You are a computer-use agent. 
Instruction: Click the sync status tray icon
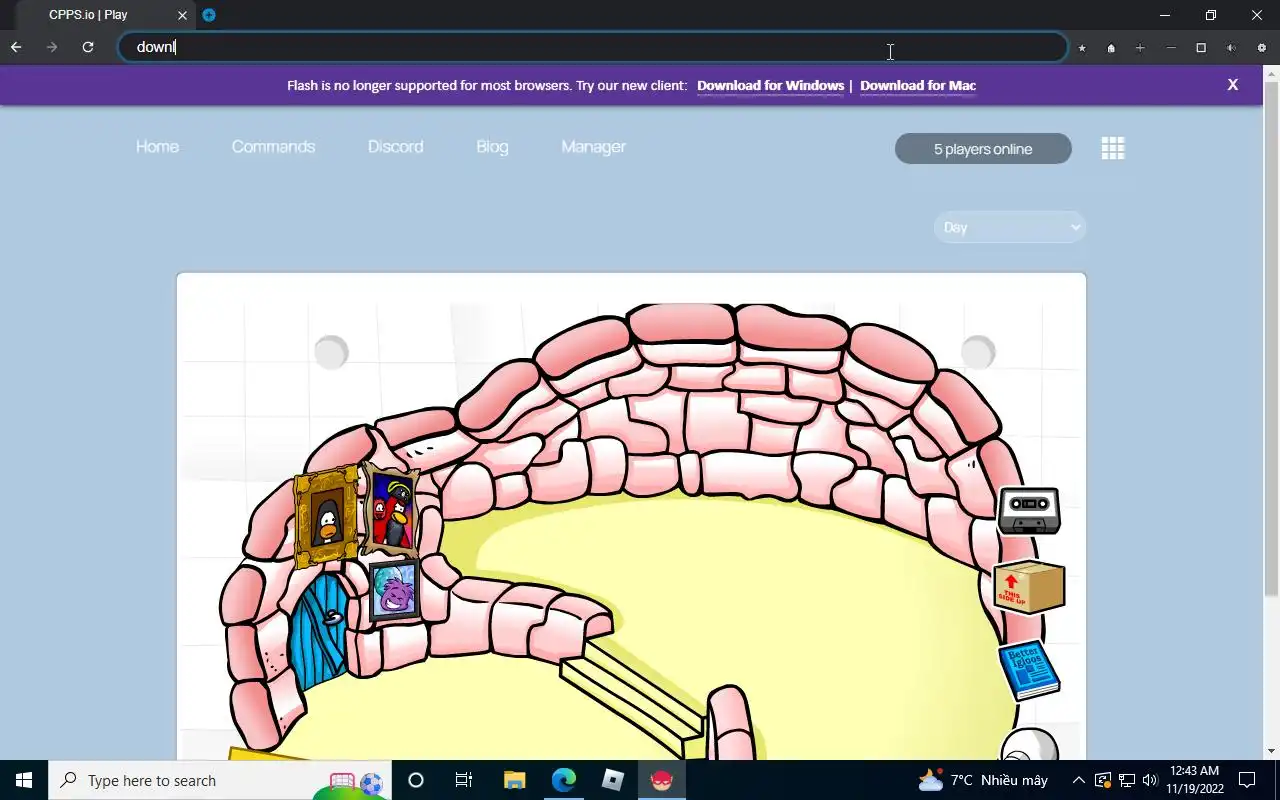1103,780
